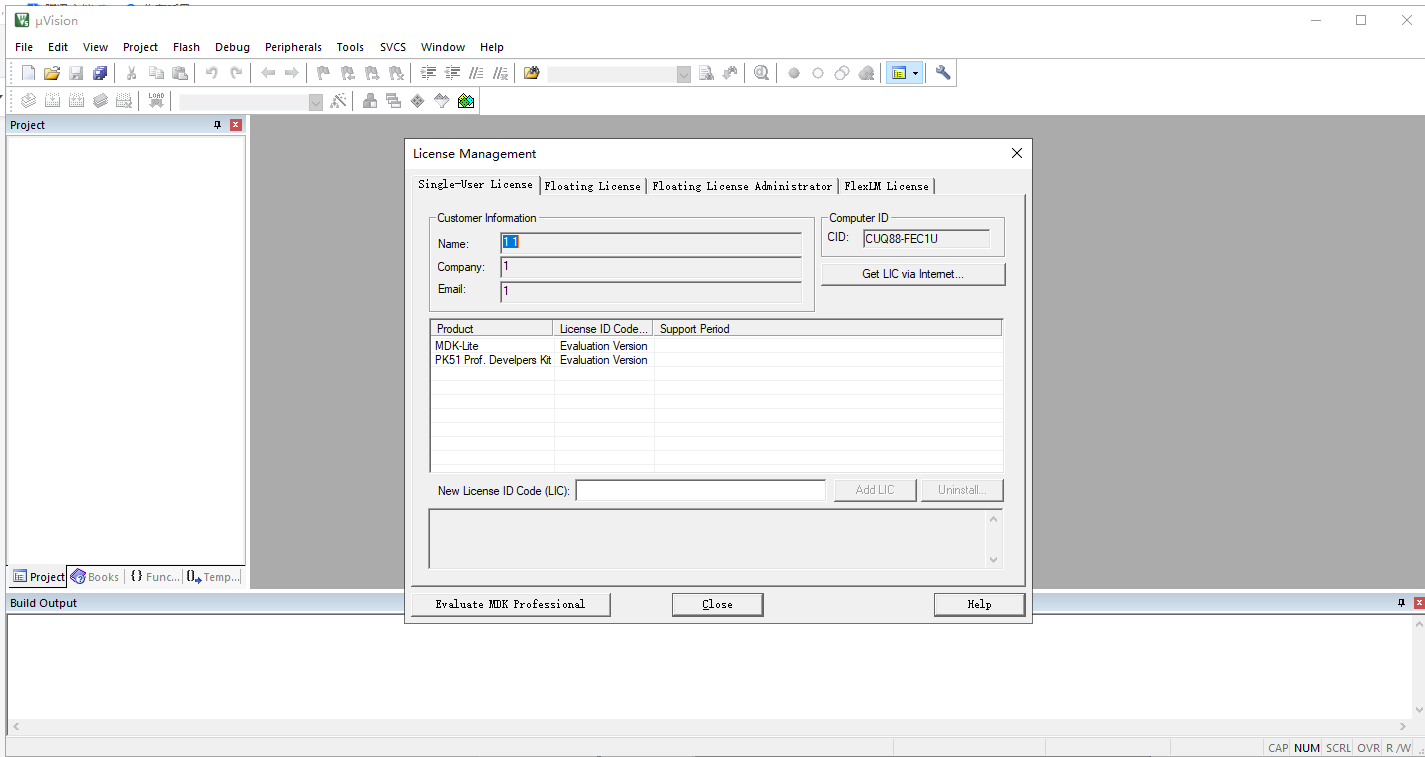The height and width of the screenshot is (757, 1425).
Task: Click the Paste clipboard icon
Action: 180,73
